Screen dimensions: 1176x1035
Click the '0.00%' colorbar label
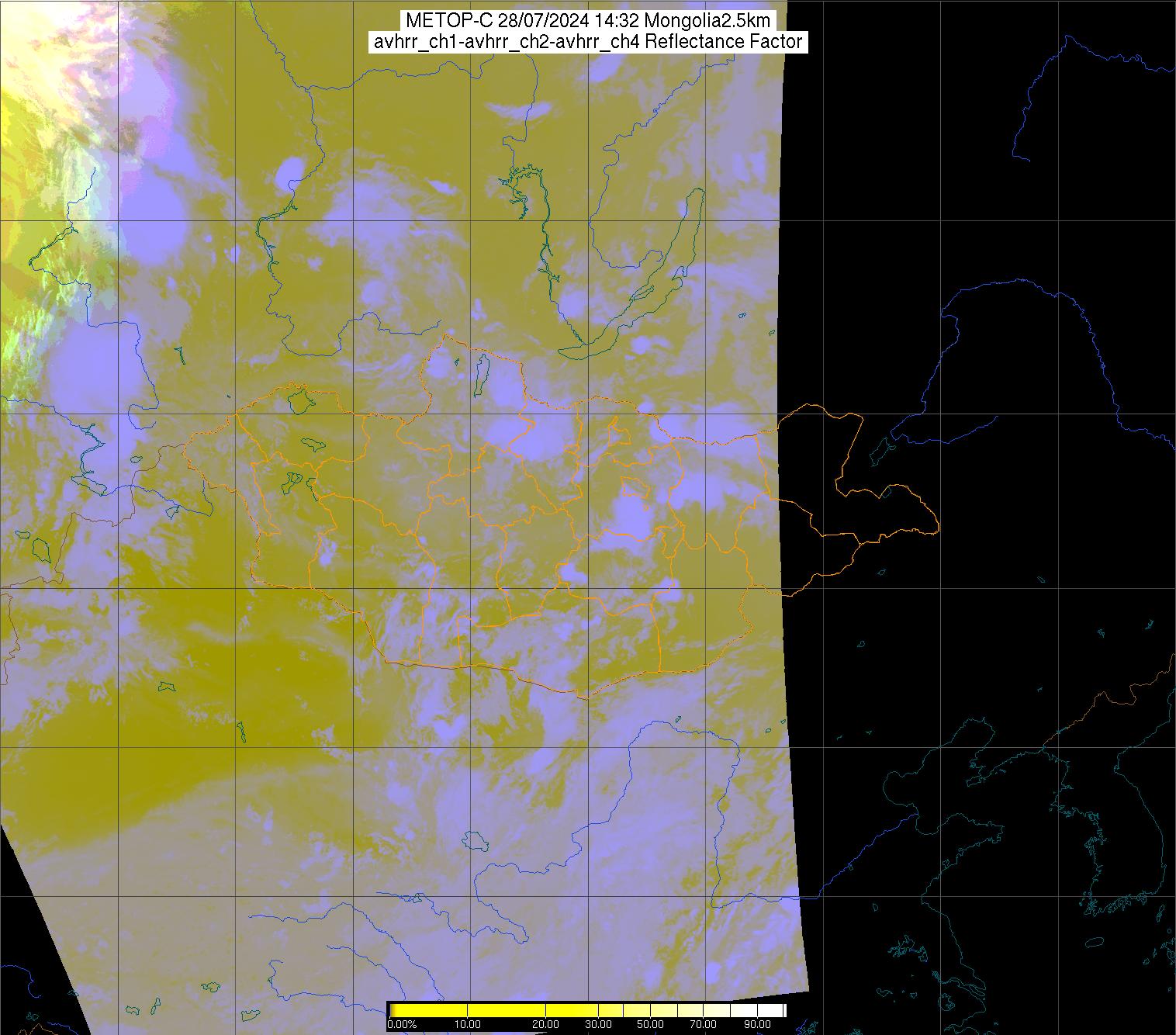pyautogui.click(x=402, y=1025)
